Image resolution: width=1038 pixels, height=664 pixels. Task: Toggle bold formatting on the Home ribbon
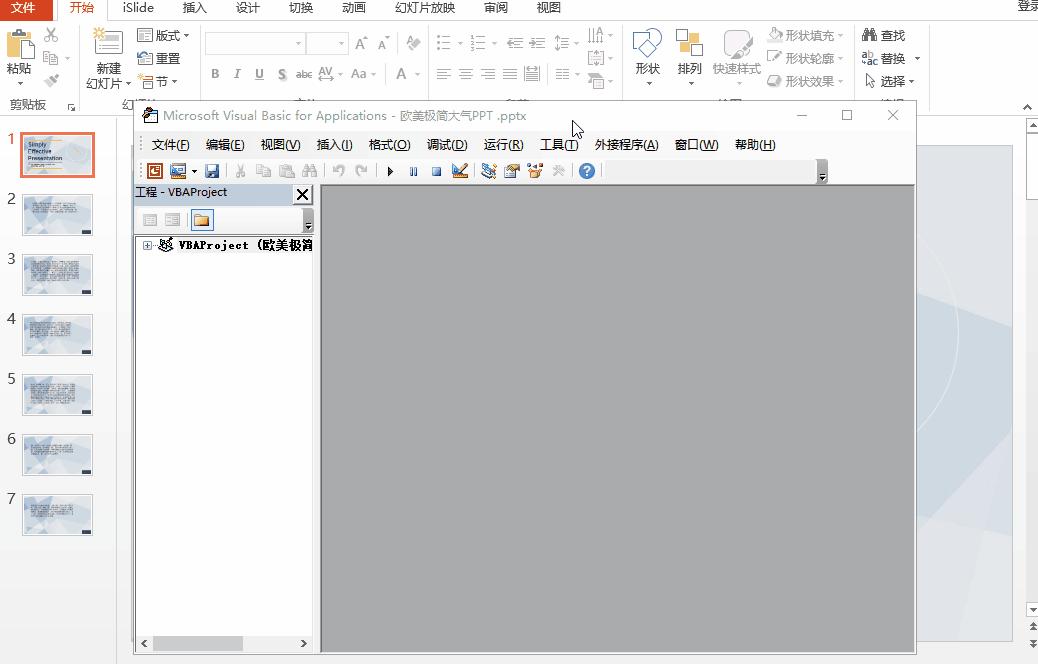click(x=214, y=74)
